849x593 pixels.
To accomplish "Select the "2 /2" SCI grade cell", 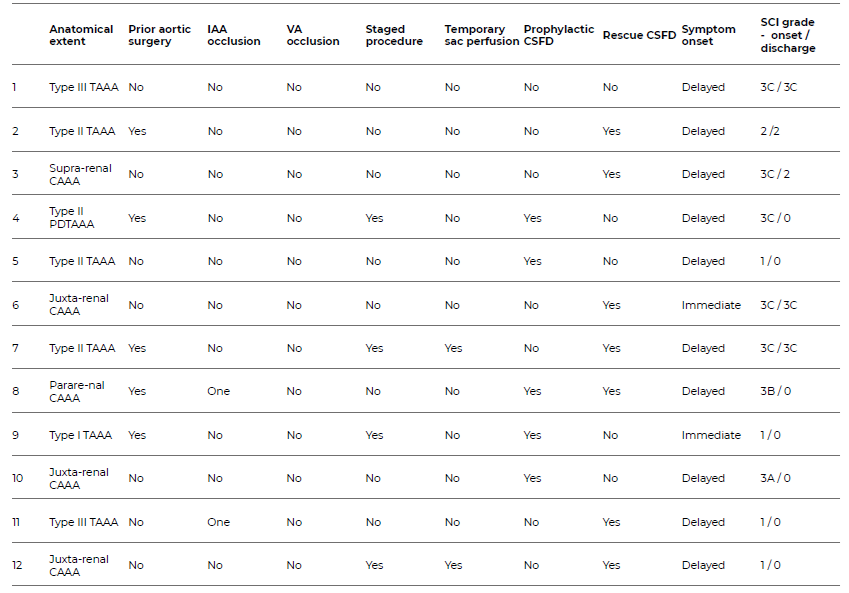I will pyautogui.click(x=771, y=131).
